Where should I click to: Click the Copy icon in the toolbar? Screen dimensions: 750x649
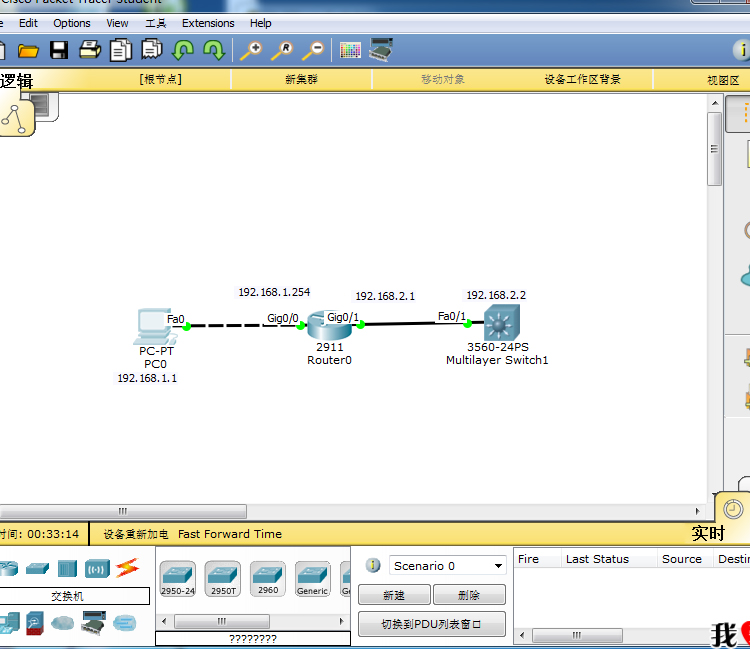coord(121,50)
